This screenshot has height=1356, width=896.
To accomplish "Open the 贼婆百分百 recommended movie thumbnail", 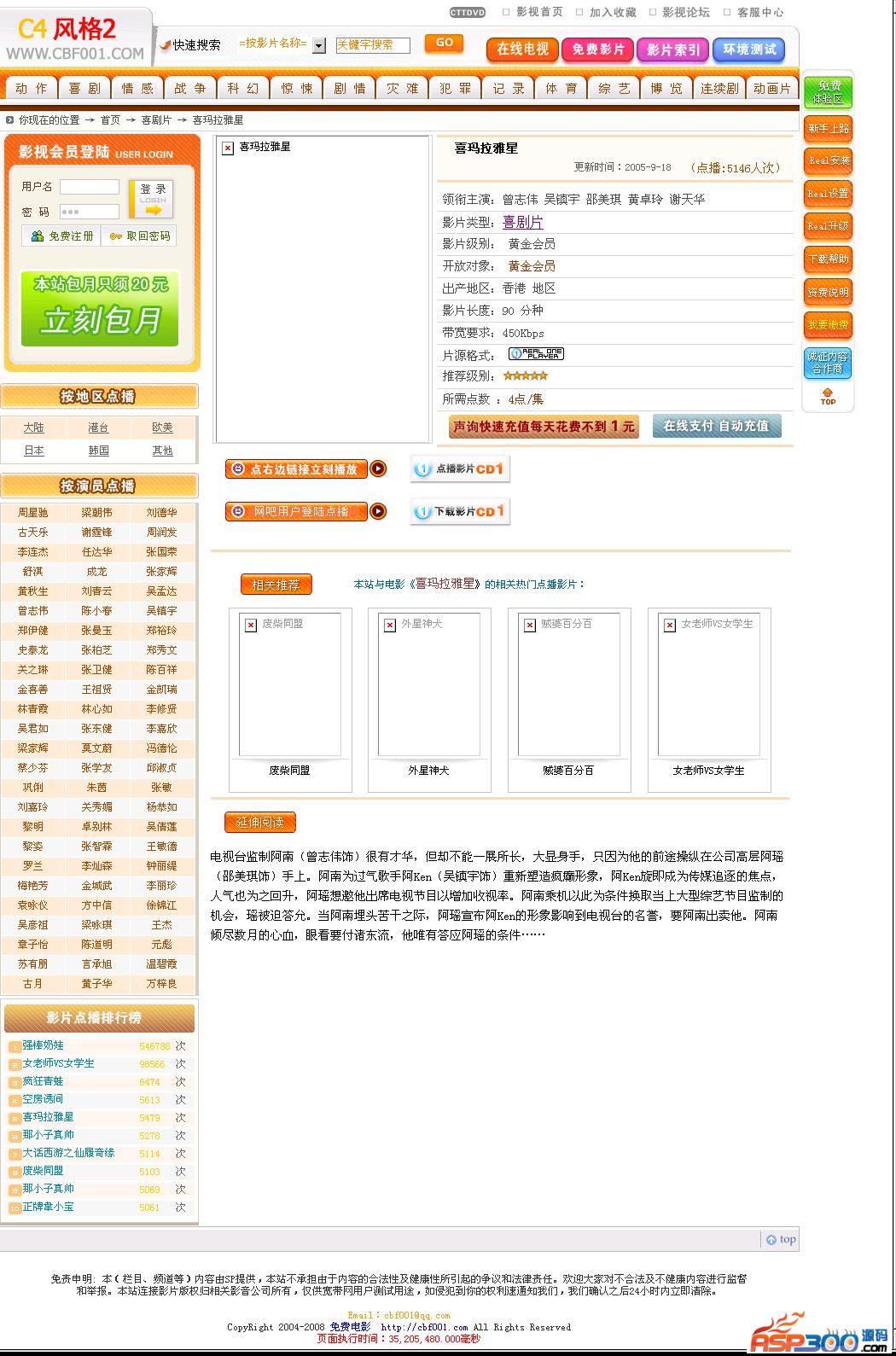I will pos(569,685).
